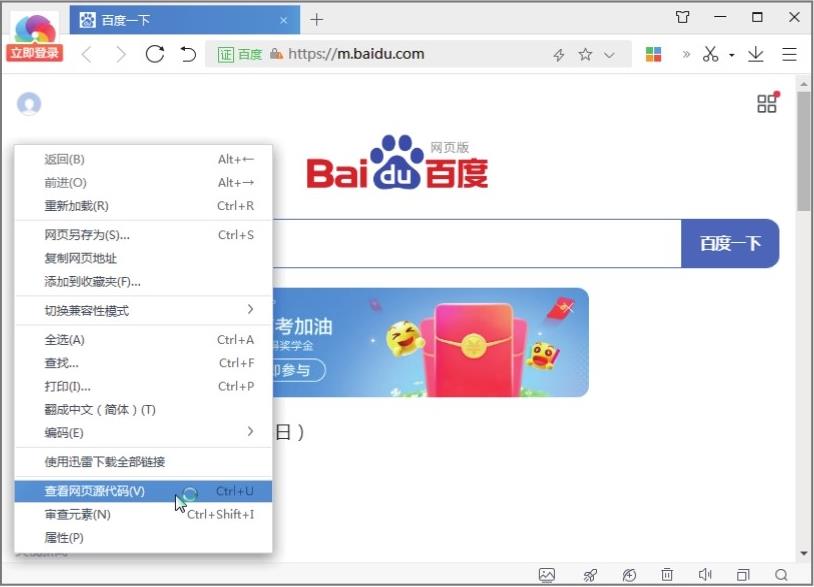The width and height of the screenshot is (814, 587).
Task: Choose 使用迅雷下载全部链接 entry
Action: 143,462
